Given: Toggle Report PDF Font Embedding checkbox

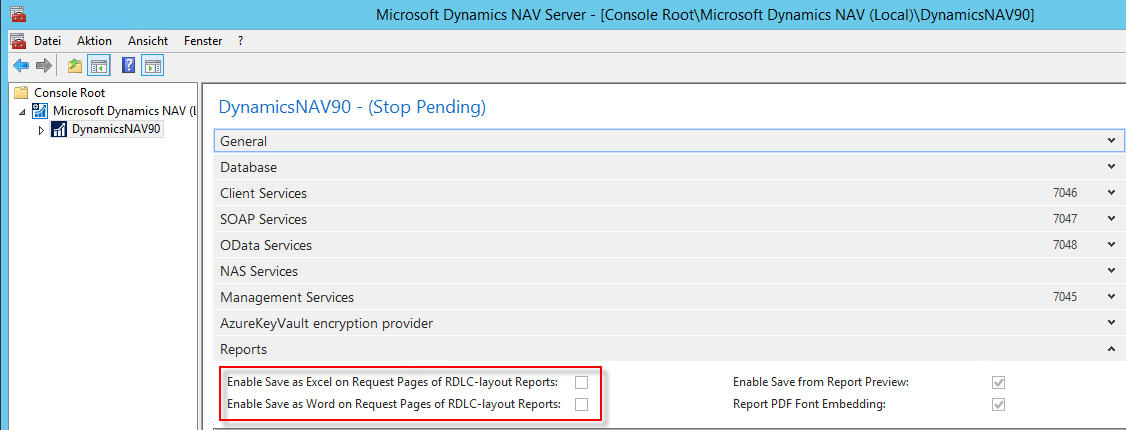Looking at the screenshot, I should (x=998, y=404).
